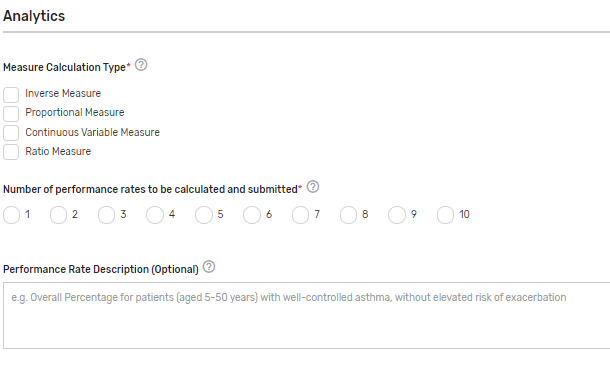Select the 4 performance rates option
Screen dimensions: 610x373
(155, 215)
